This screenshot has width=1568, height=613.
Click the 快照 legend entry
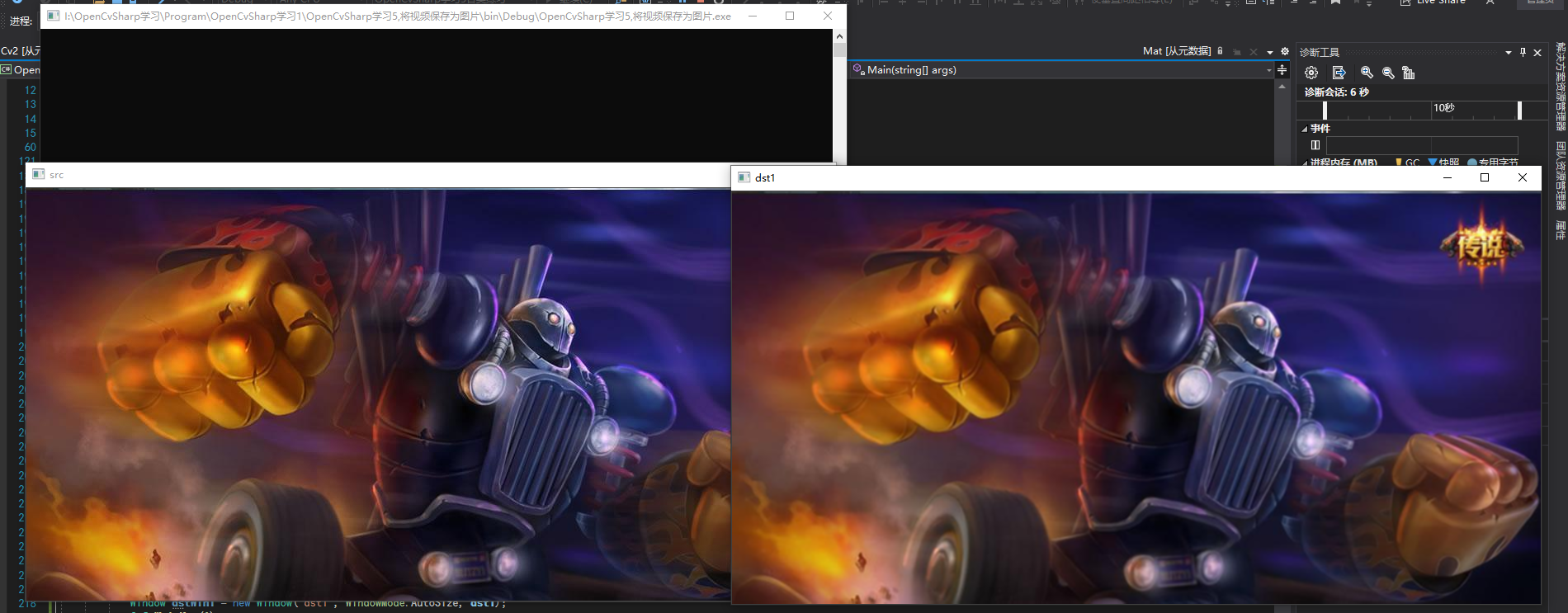point(1443,163)
